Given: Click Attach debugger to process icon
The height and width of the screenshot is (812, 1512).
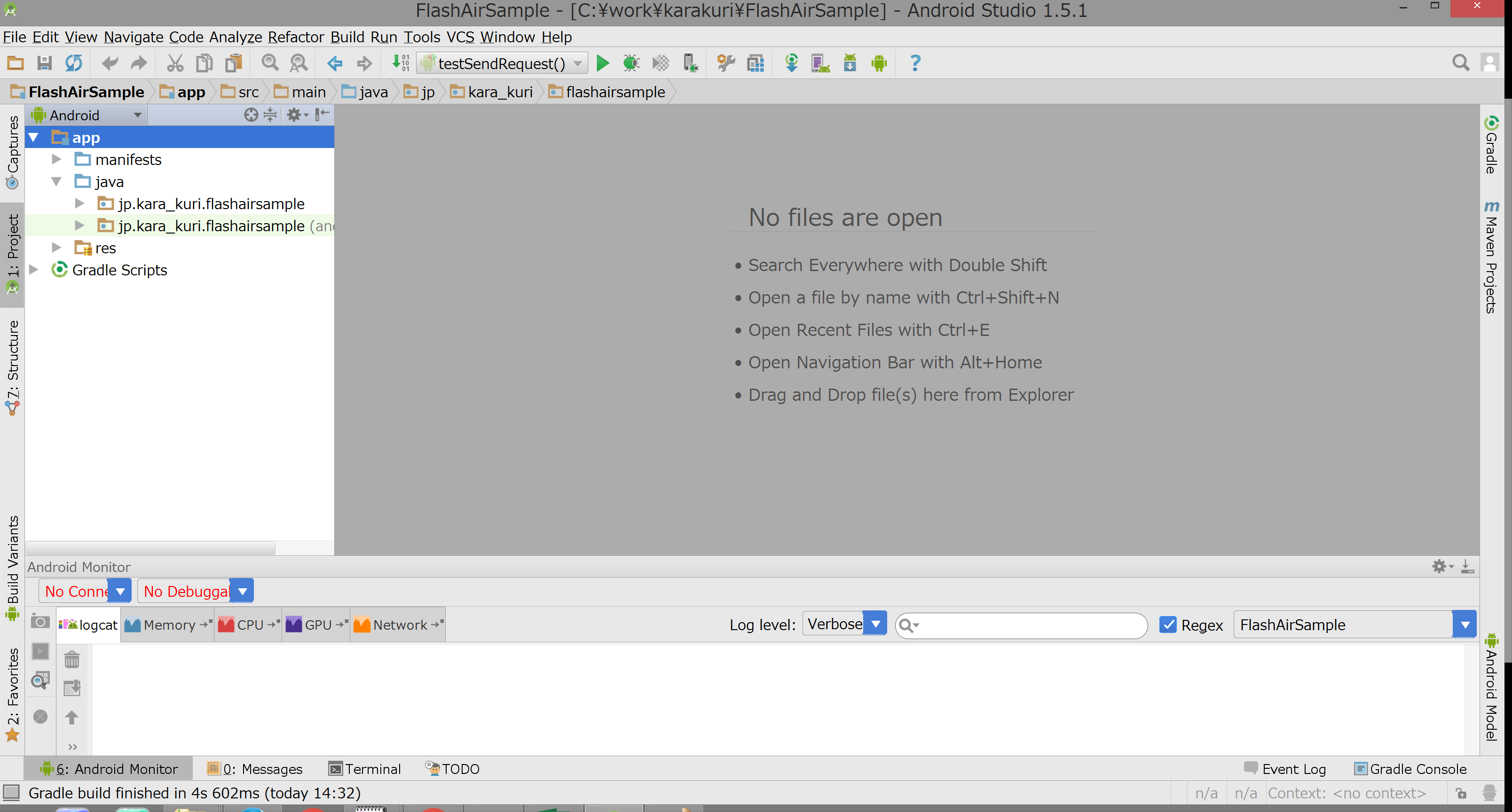Looking at the screenshot, I should point(690,63).
